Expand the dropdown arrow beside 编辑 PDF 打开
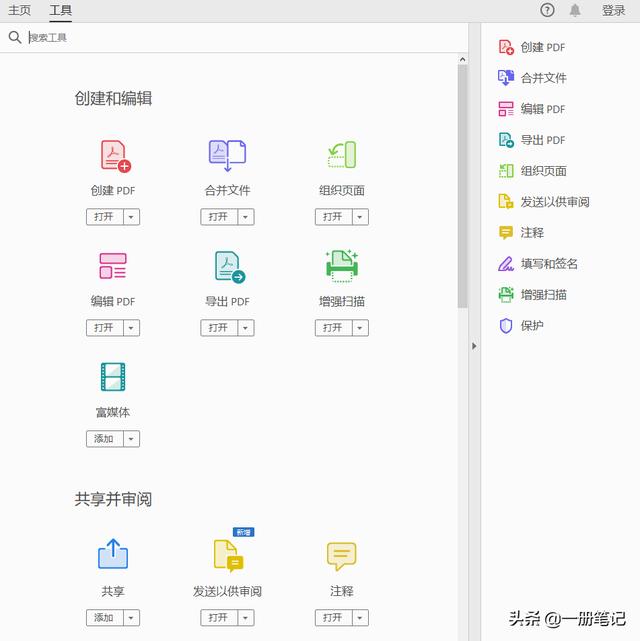Viewport: 640px width, 641px height. coord(131,328)
